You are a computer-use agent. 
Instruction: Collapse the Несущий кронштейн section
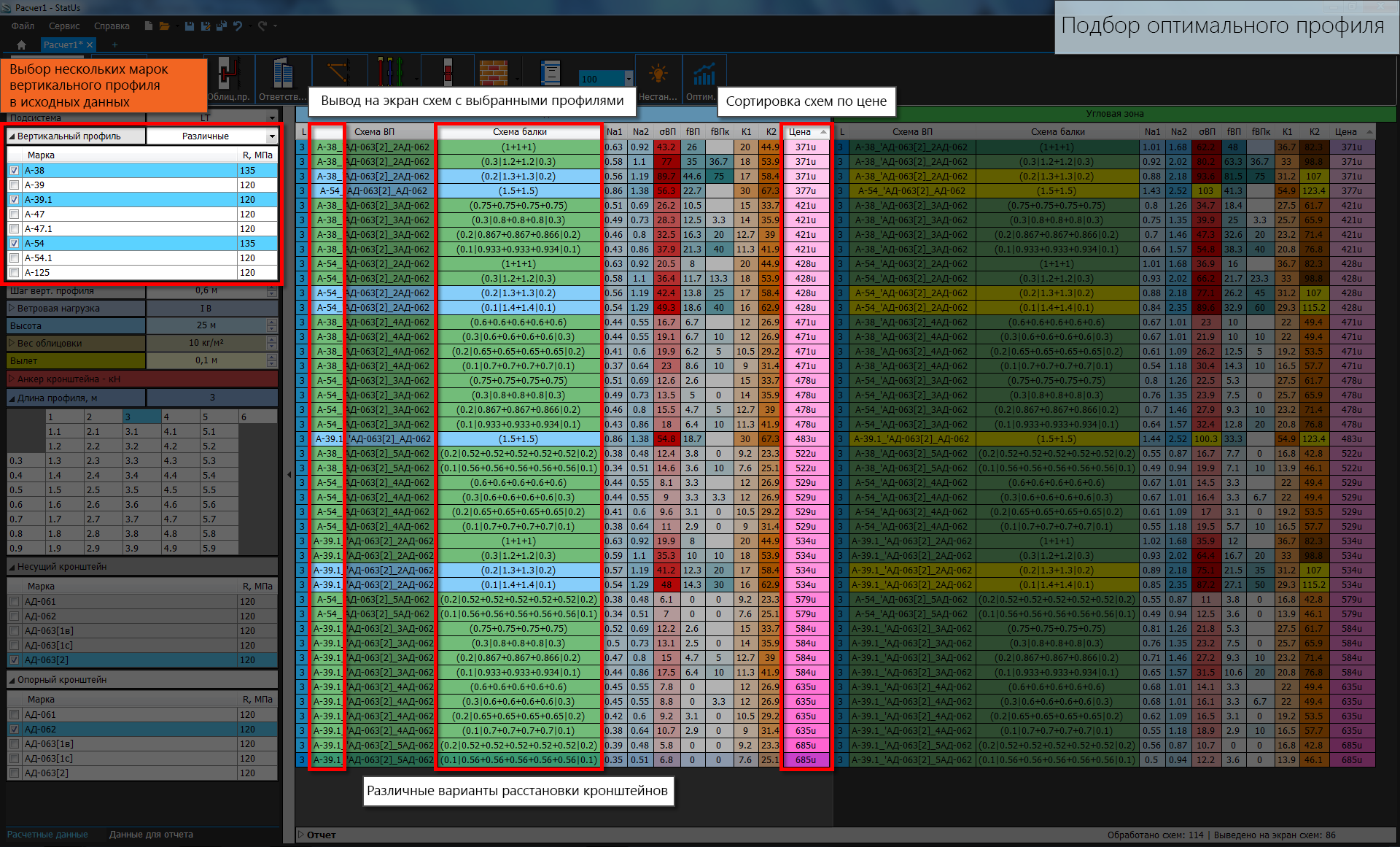tap(12, 567)
